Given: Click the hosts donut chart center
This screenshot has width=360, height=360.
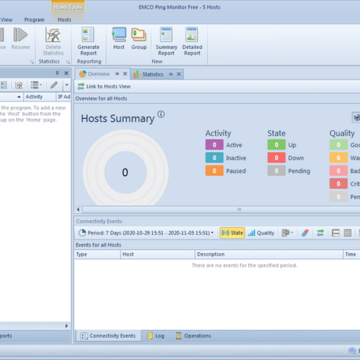Looking at the screenshot, I should (x=125, y=172).
